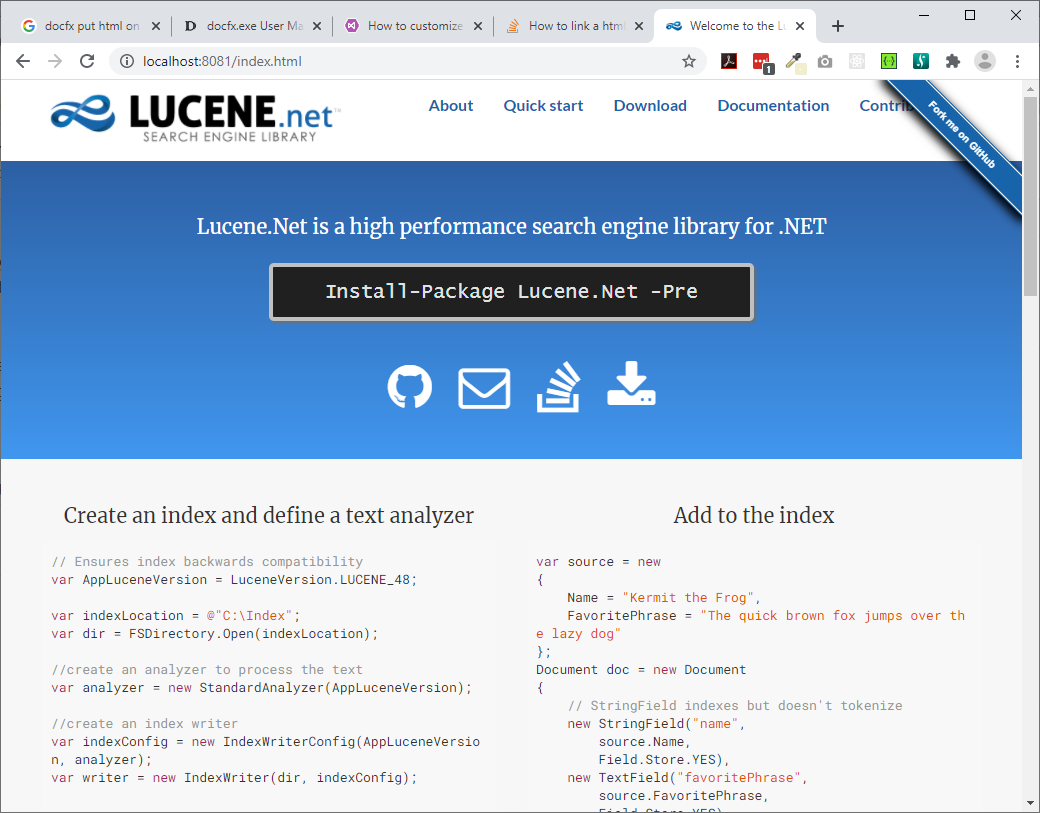Click the Fork me on GitHub ribbon
The width and height of the screenshot is (1040, 813).
[962, 135]
